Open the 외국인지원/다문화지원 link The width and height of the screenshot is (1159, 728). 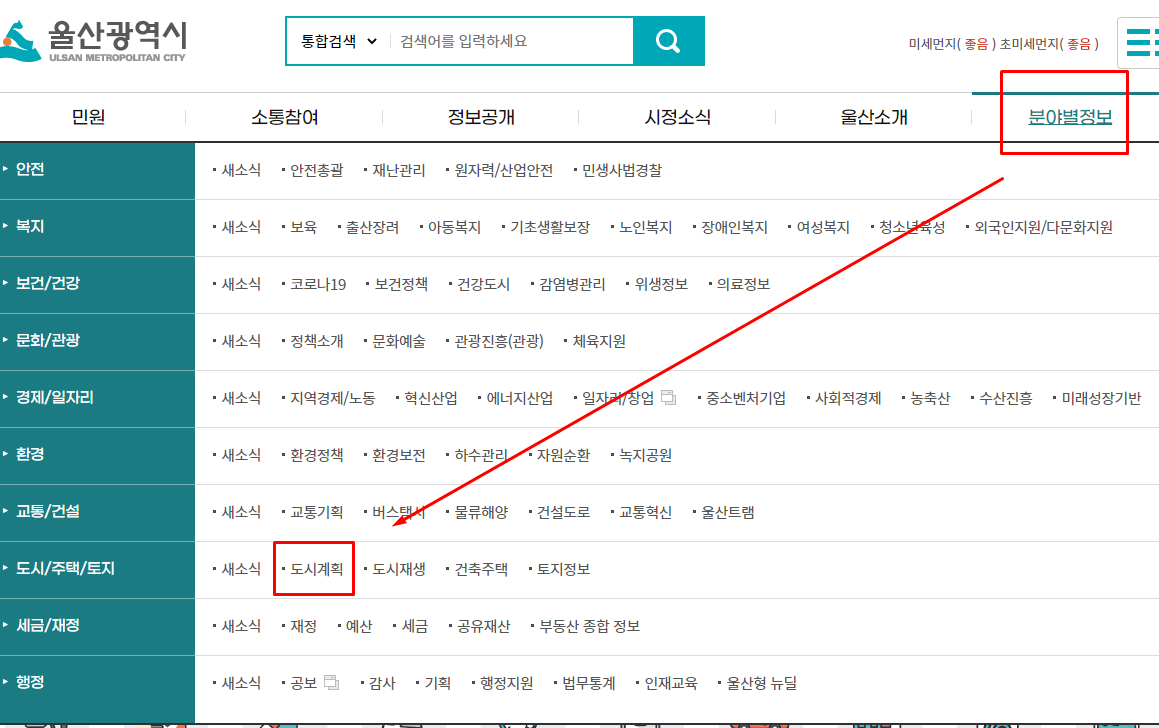[x=1043, y=227]
